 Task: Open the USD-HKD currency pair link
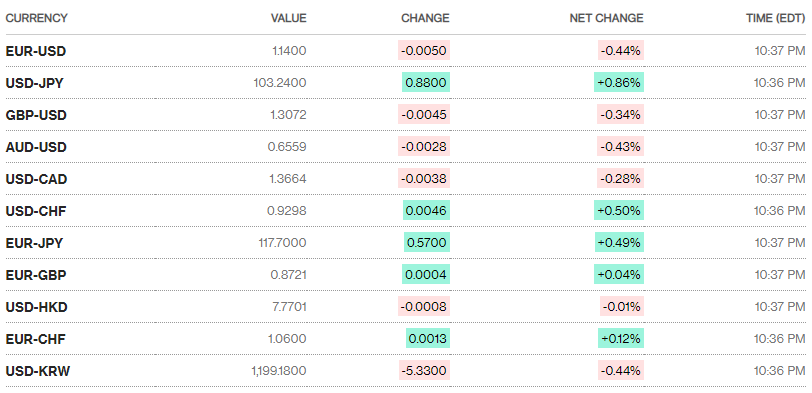coord(36,307)
